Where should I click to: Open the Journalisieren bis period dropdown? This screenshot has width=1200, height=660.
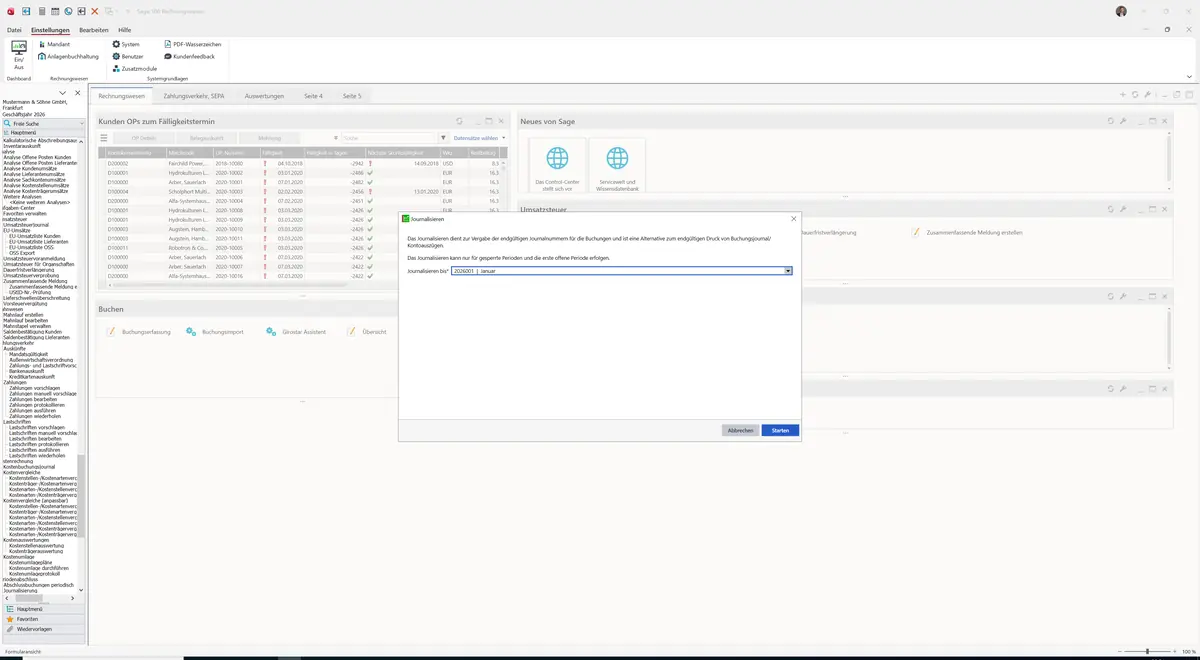click(788, 271)
